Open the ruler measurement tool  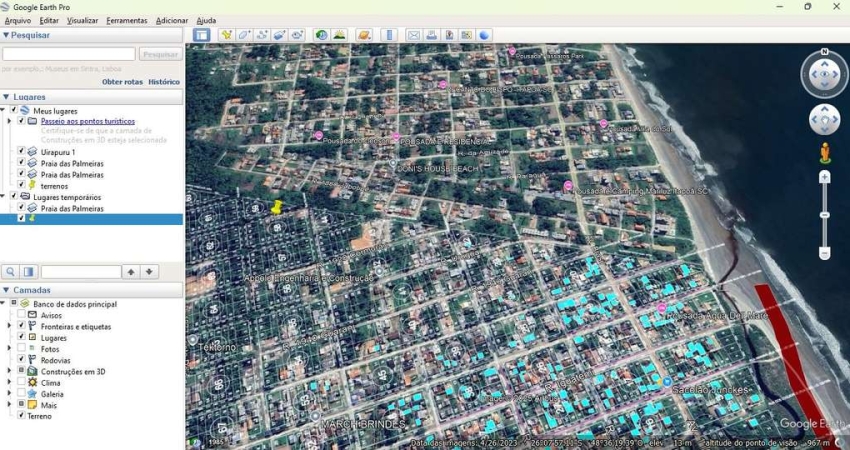pos(389,35)
